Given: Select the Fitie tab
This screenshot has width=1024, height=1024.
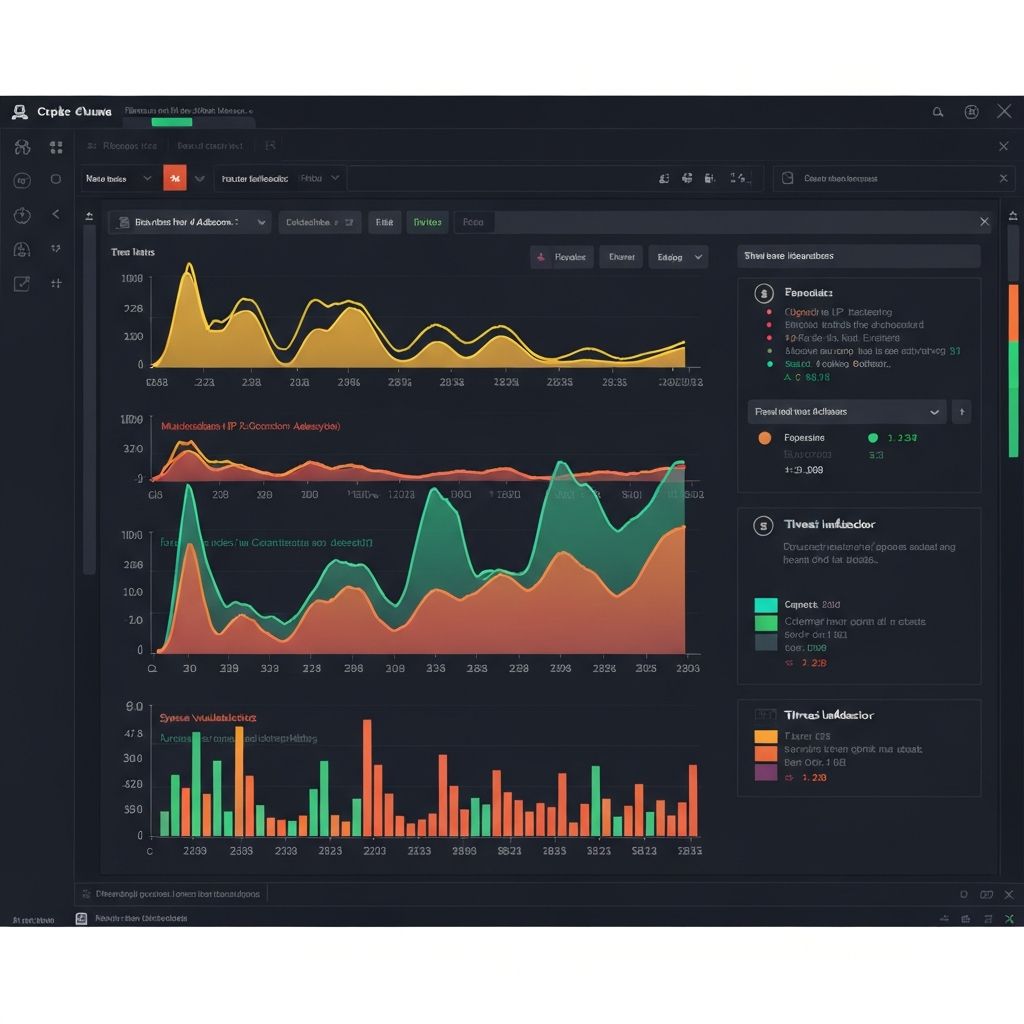Looking at the screenshot, I should [x=383, y=222].
